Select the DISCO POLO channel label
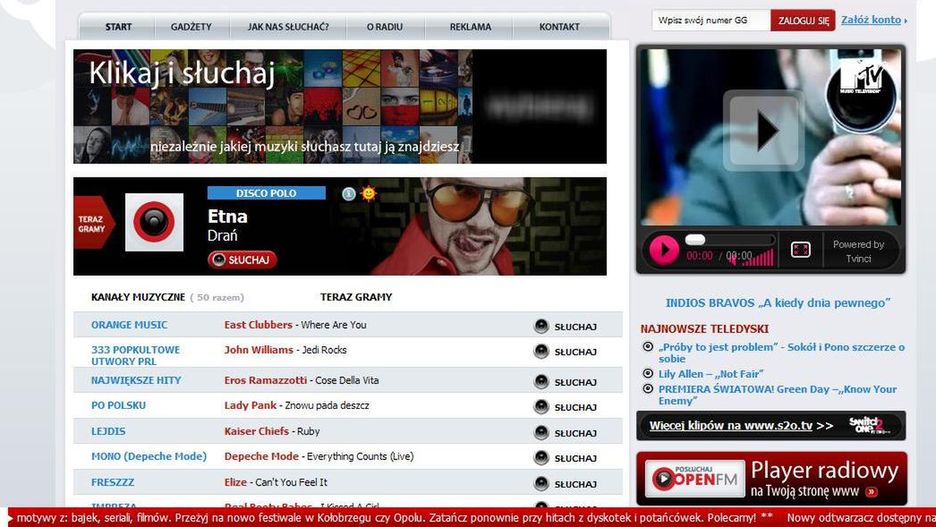The image size is (936, 527). click(x=266, y=193)
